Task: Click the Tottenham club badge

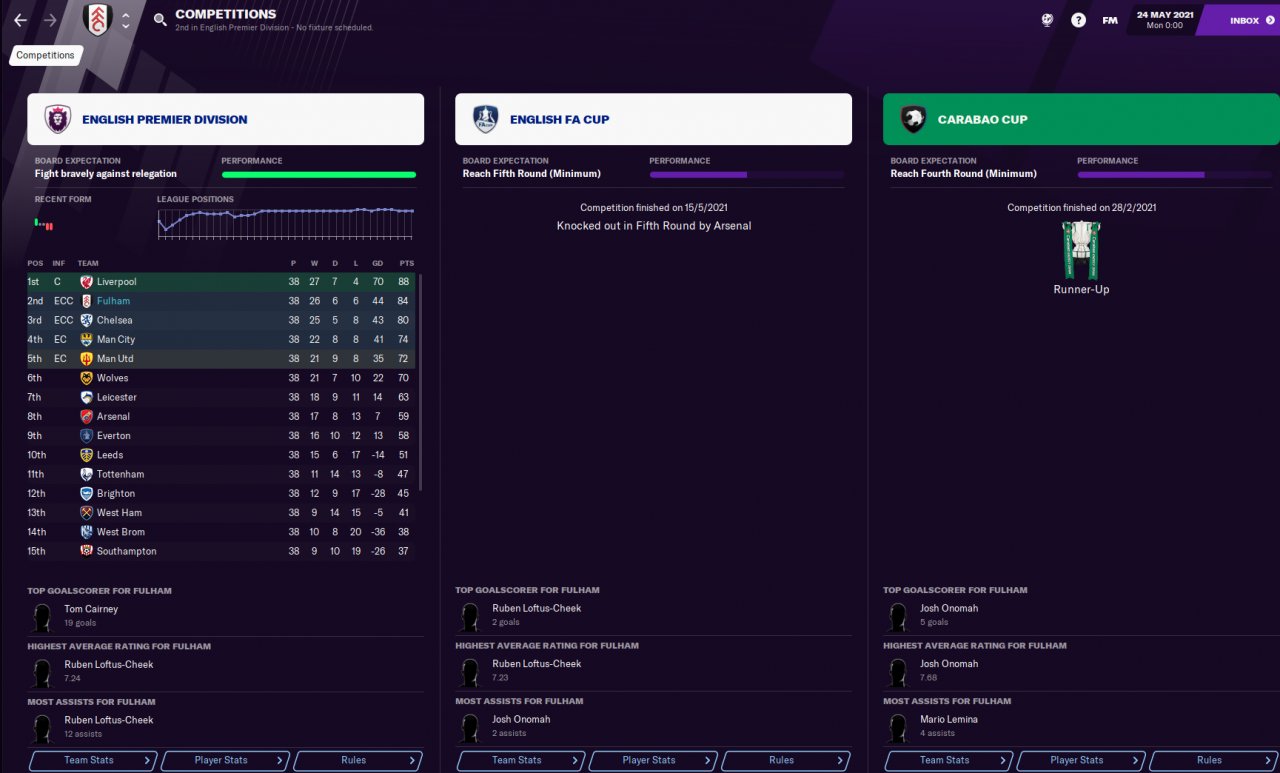Action: click(x=86, y=474)
